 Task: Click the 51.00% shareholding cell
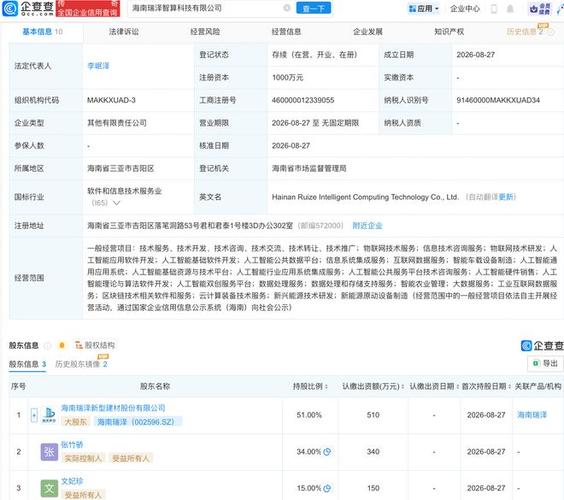coord(309,415)
